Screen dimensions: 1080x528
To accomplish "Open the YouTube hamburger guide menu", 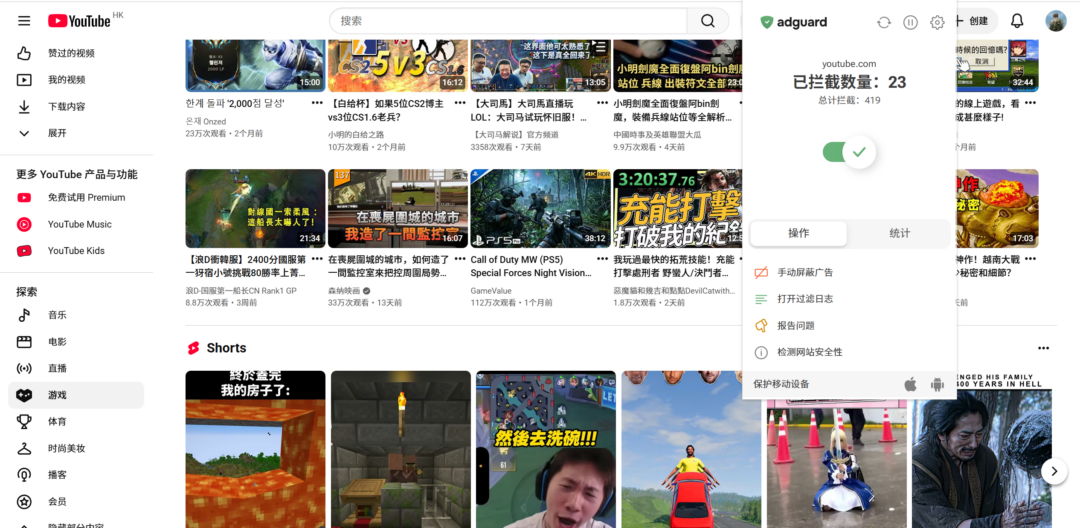I will pyautogui.click(x=24, y=21).
